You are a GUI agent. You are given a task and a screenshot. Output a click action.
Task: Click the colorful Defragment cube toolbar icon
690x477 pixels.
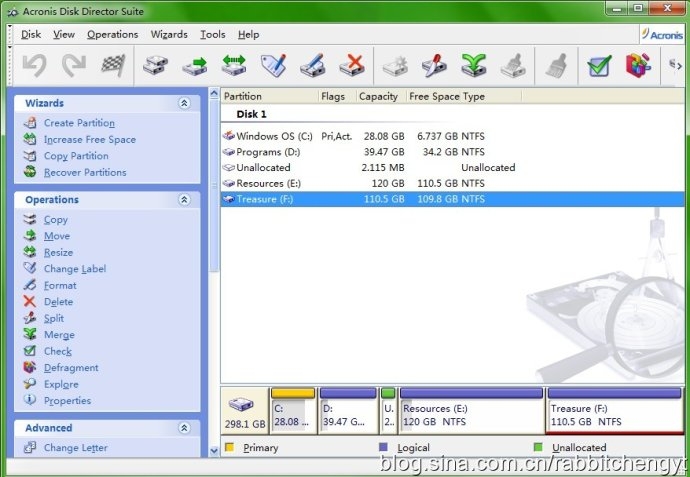(638, 66)
